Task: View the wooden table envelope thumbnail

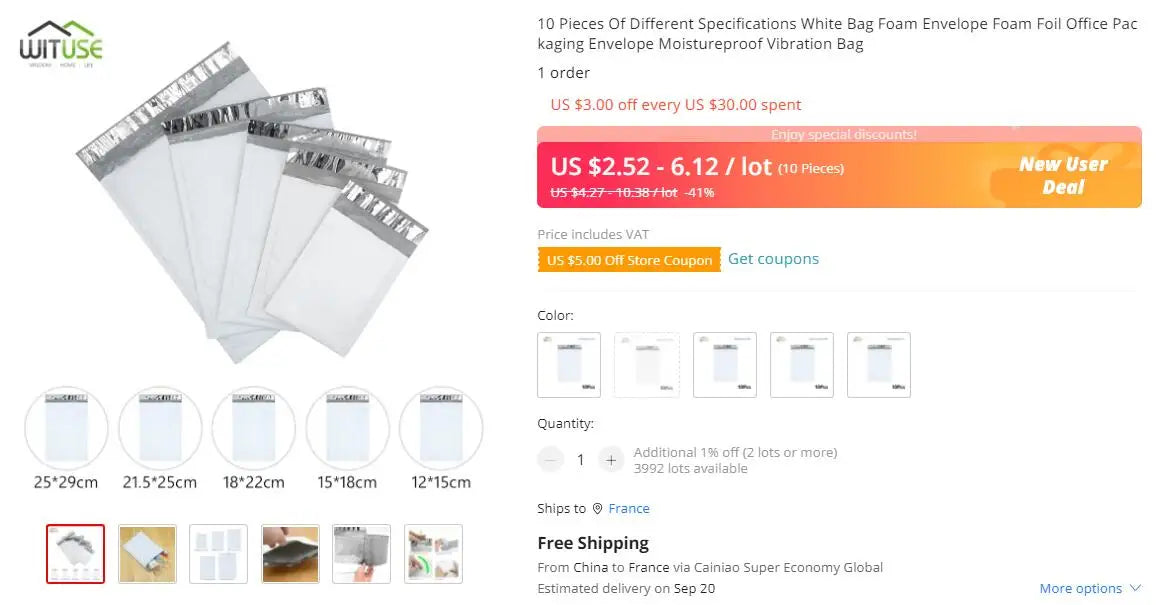Action: pos(147,554)
